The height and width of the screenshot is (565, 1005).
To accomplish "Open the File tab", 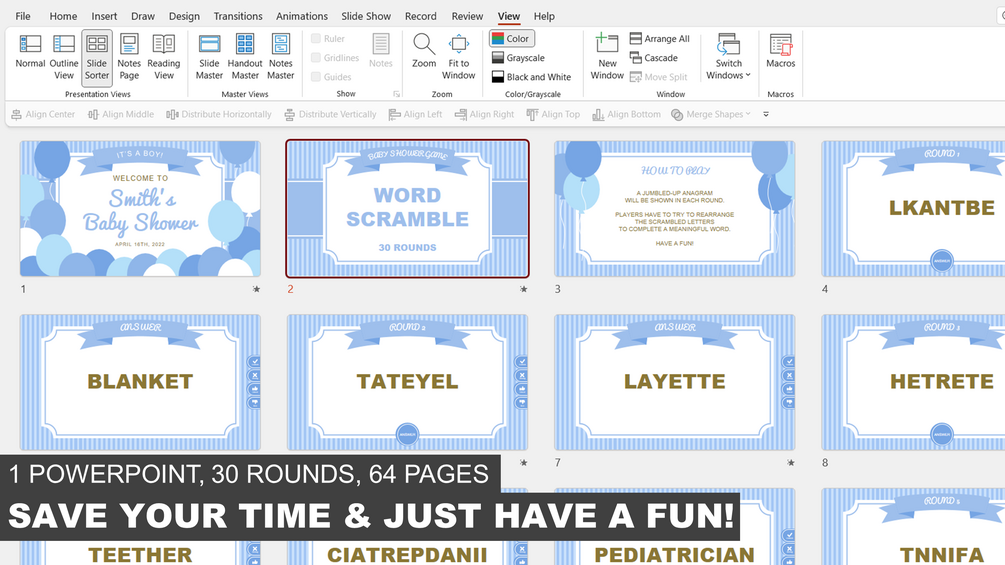I will pos(22,16).
